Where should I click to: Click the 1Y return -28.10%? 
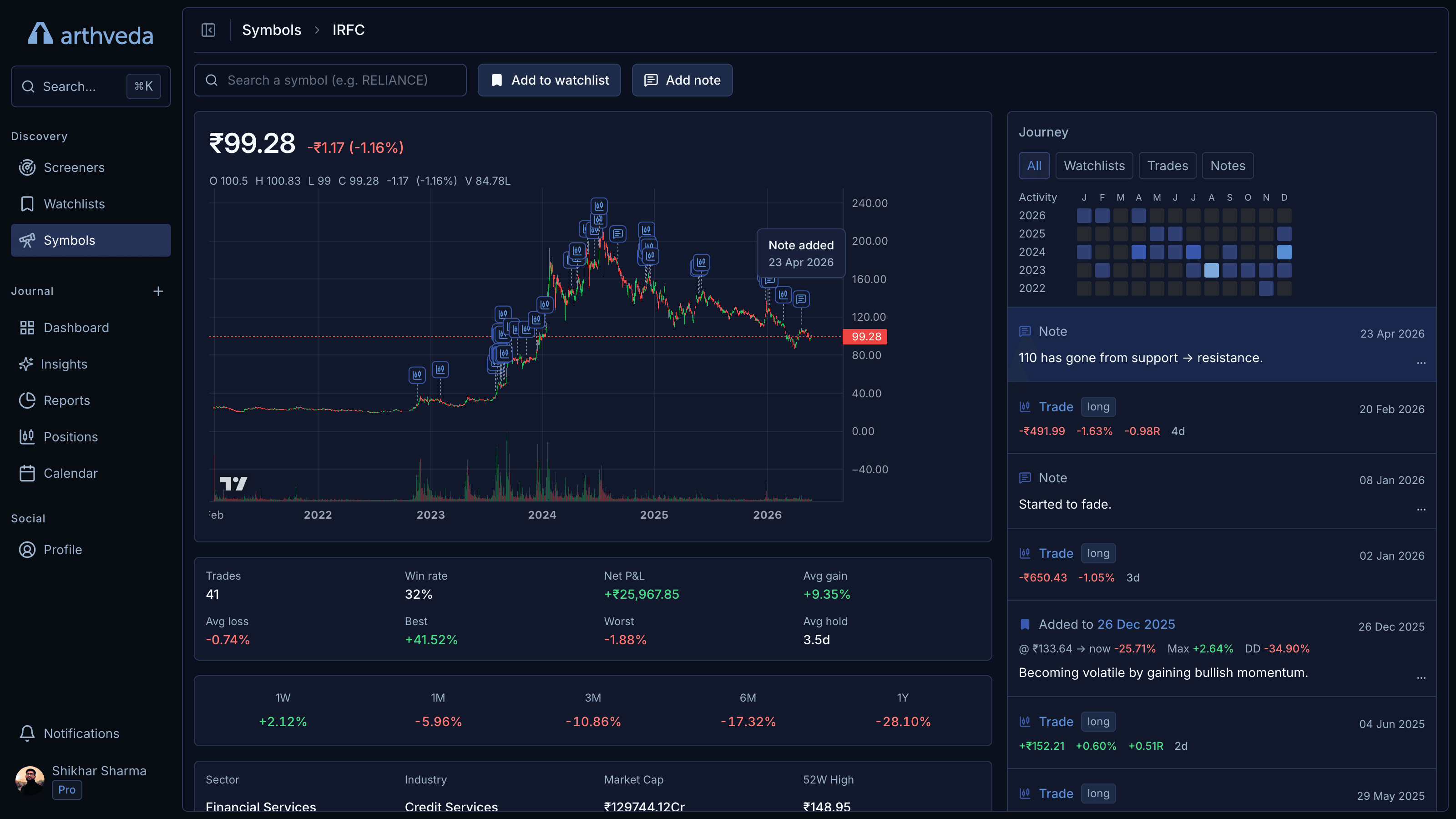(x=903, y=722)
